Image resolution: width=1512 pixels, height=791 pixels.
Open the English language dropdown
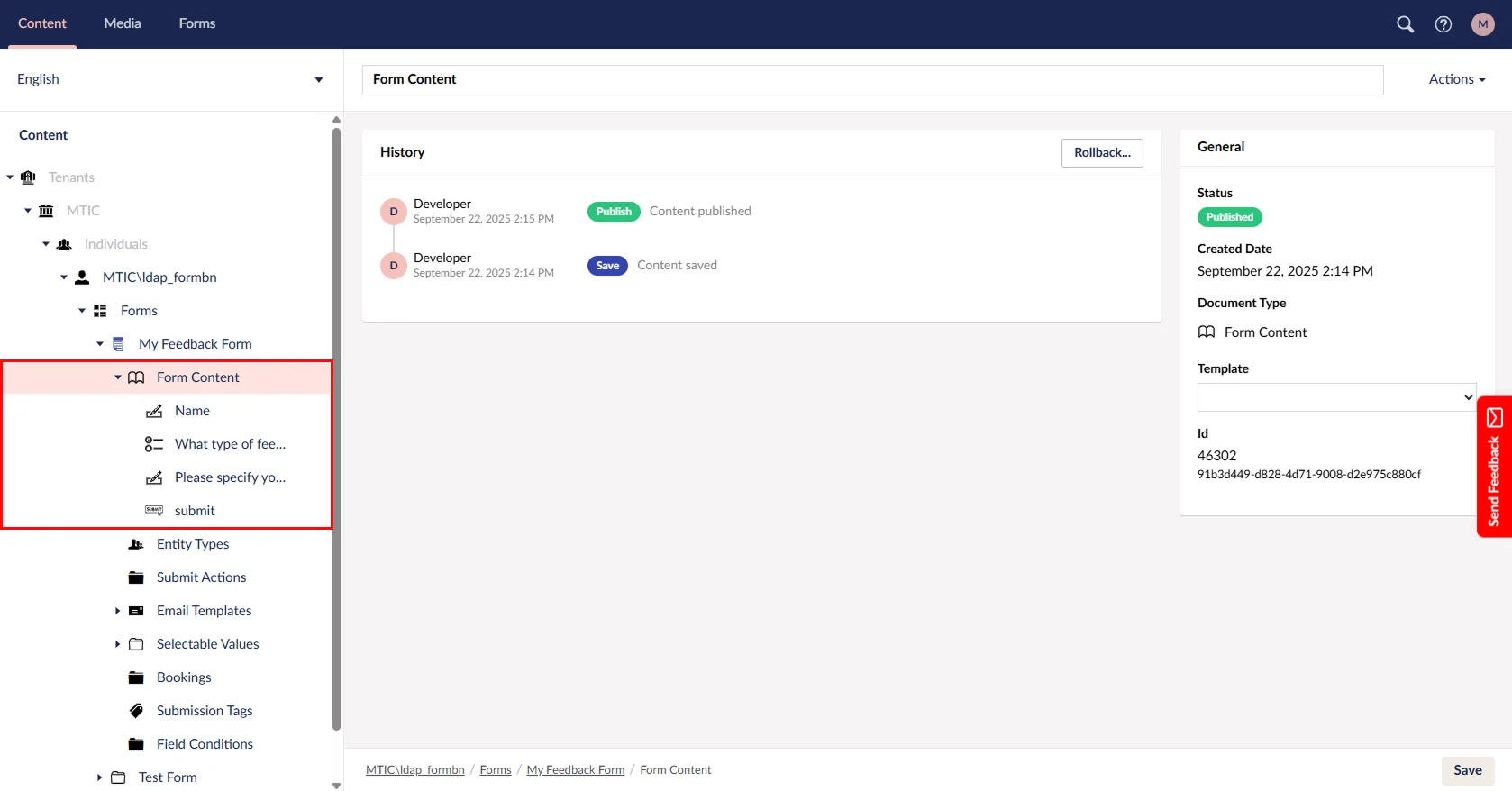click(x=169, y=79)
